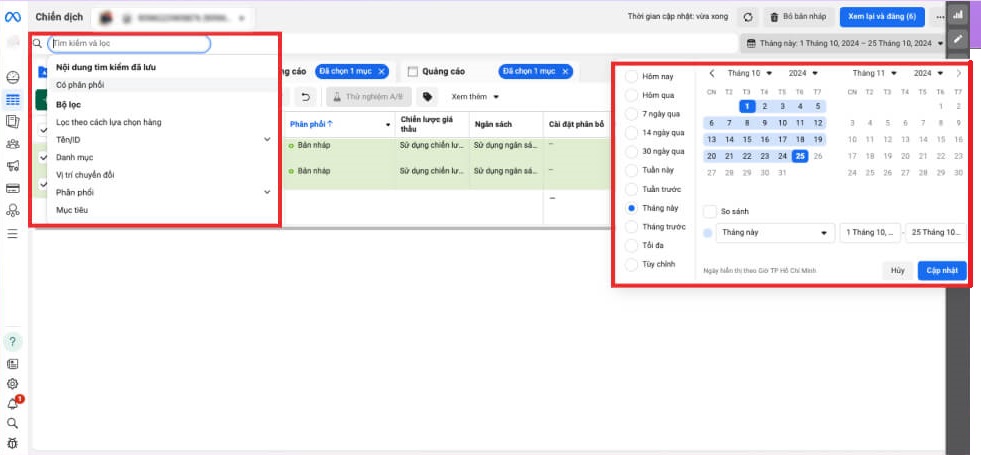Click the "Tìm kiếm và lọc" search field

(x=129, y=44)
